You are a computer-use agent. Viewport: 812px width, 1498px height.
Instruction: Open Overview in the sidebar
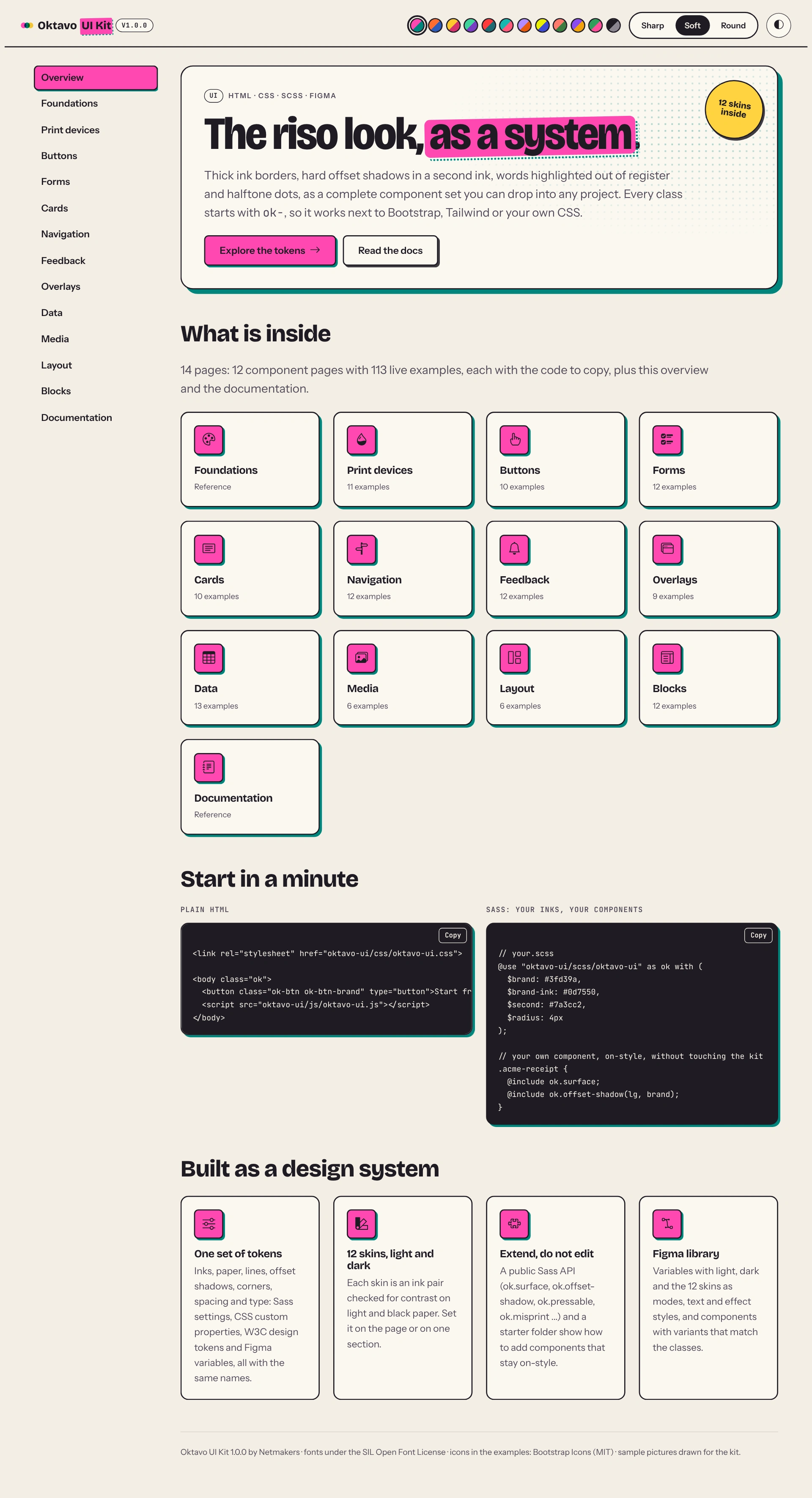pos(95,78)
